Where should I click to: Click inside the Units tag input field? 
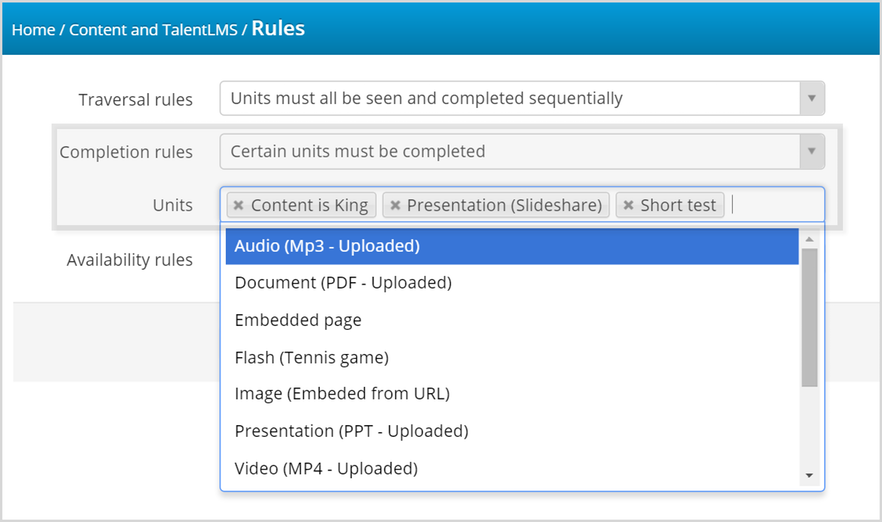pyautogui.click(x=776, y=205)
